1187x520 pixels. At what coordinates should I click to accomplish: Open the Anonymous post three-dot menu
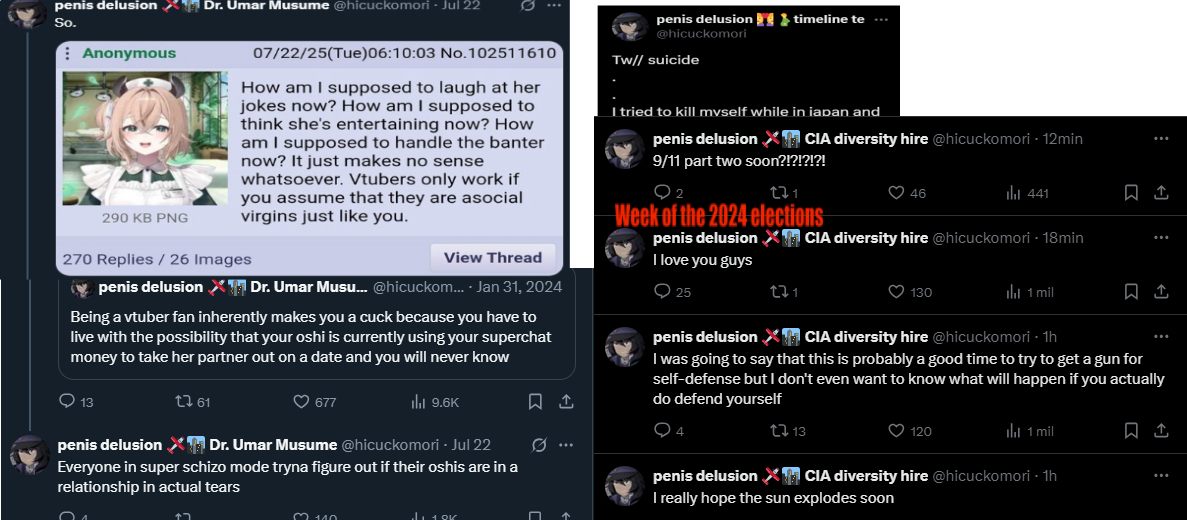(68, 53)
